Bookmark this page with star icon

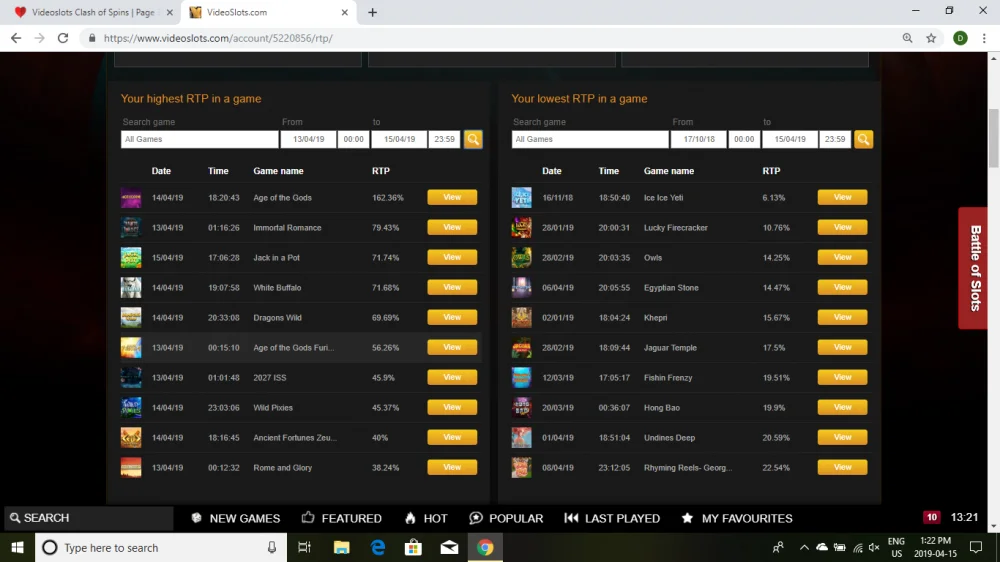click(x=931, y=38)
